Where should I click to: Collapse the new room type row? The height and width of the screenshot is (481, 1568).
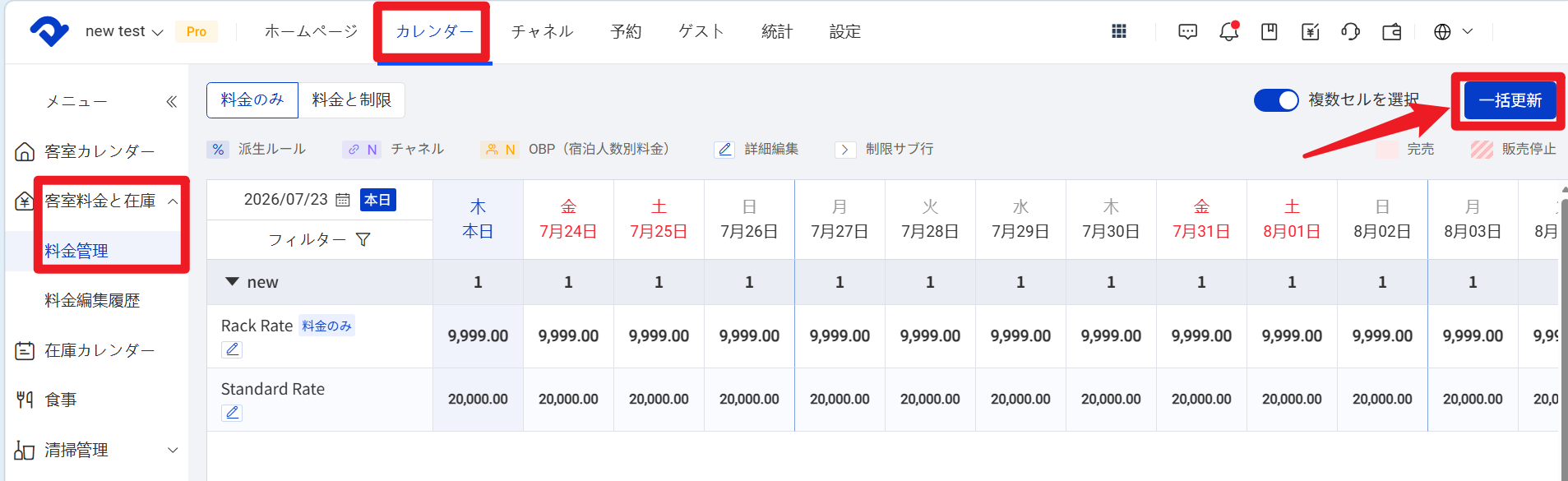pyautogui.click(x=232, y=282)
